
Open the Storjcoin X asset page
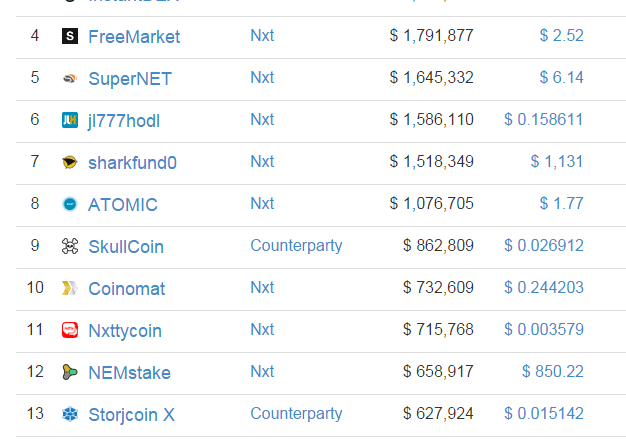pos(131,415)
